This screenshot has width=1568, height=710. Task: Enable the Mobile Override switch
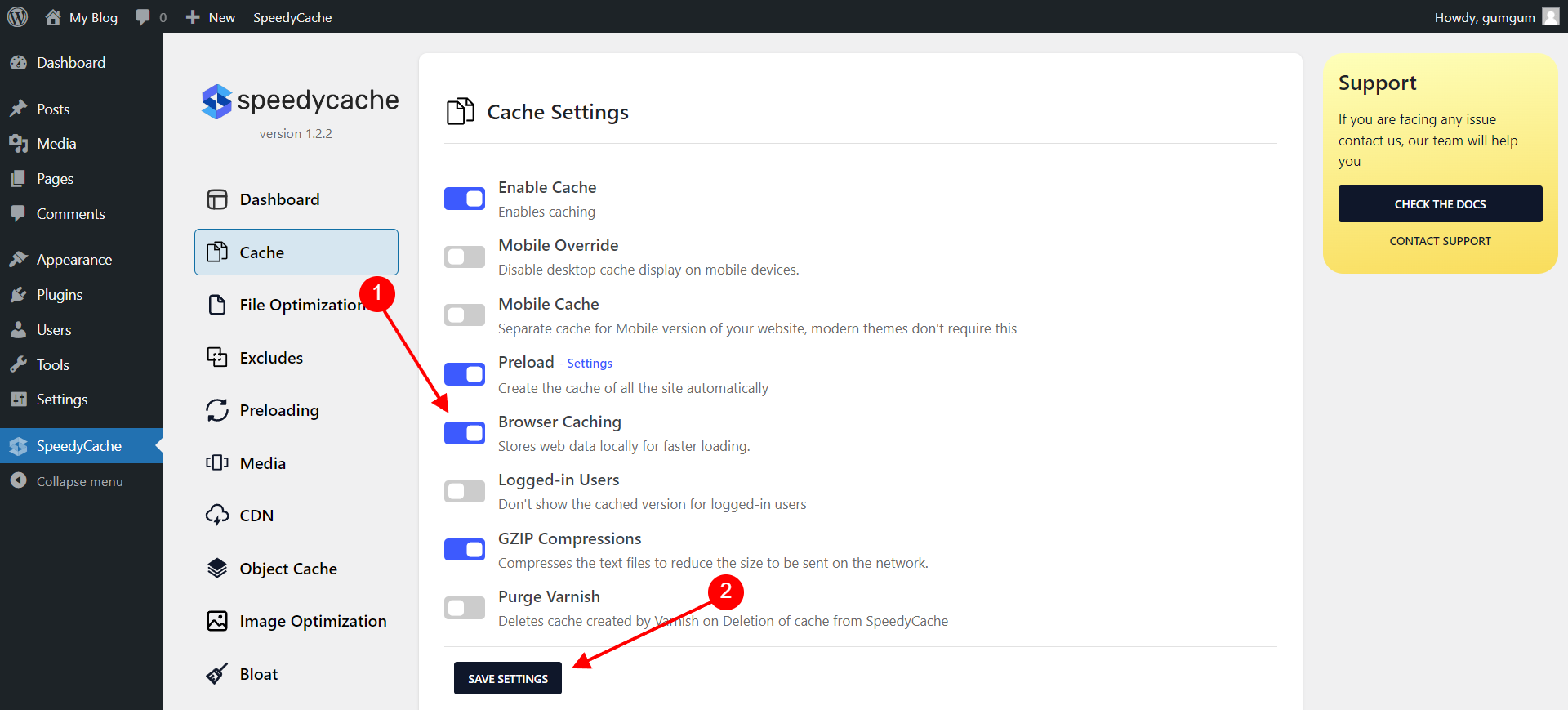[465, 257]
